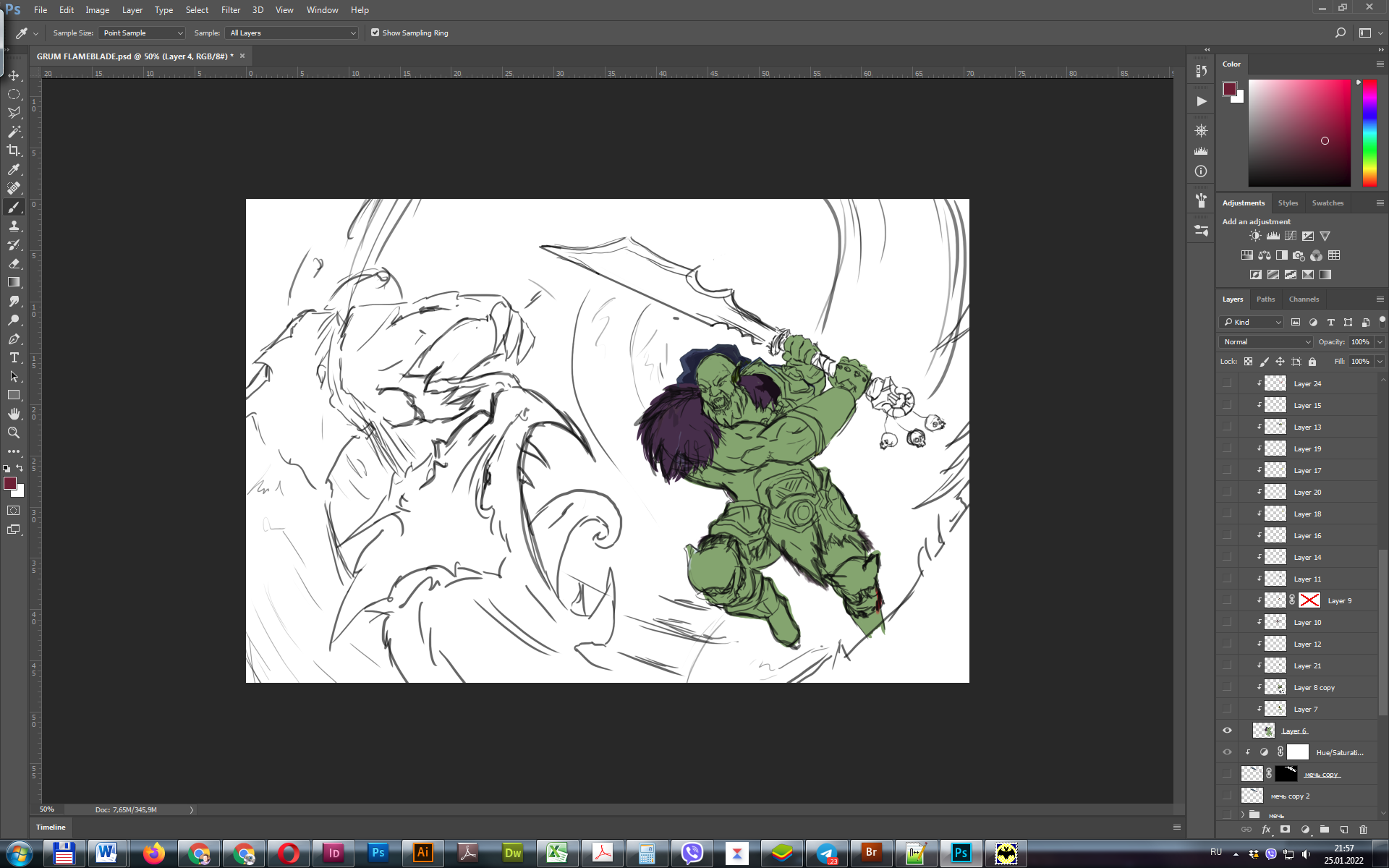The image size is (1389, 868).
Task: Create a new group folder icon
Action: tap(1324, 830)
